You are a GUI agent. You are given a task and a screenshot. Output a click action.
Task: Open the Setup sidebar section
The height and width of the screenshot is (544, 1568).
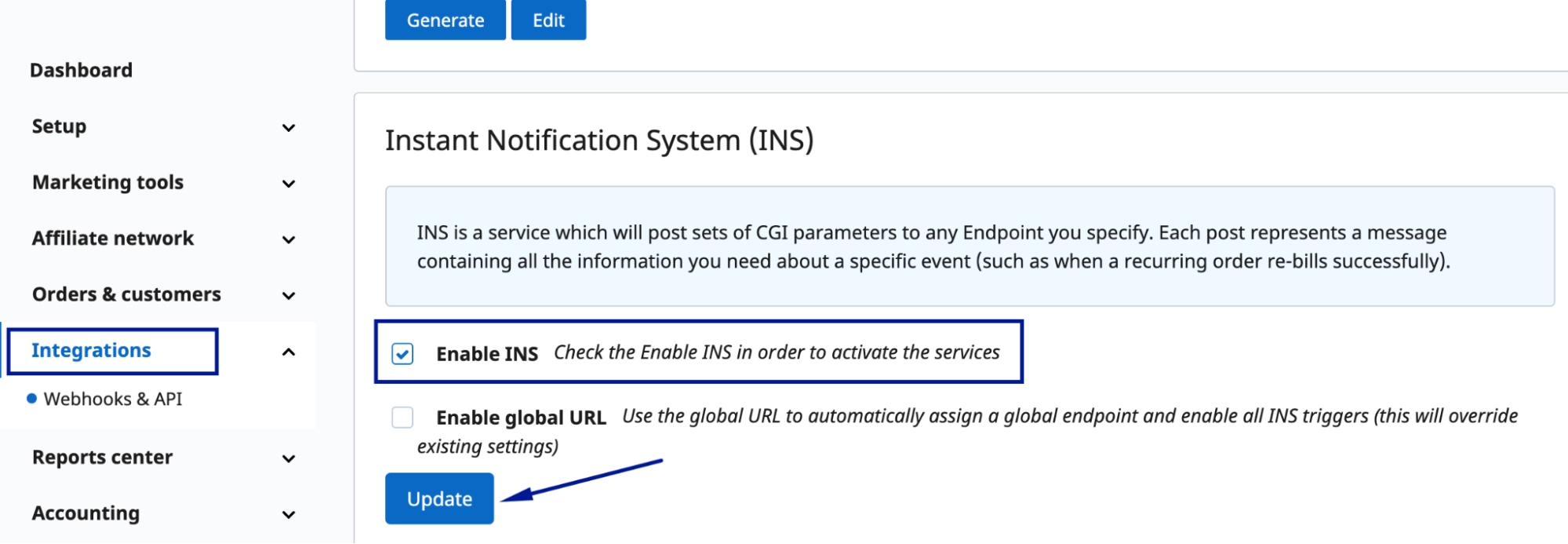59,126
